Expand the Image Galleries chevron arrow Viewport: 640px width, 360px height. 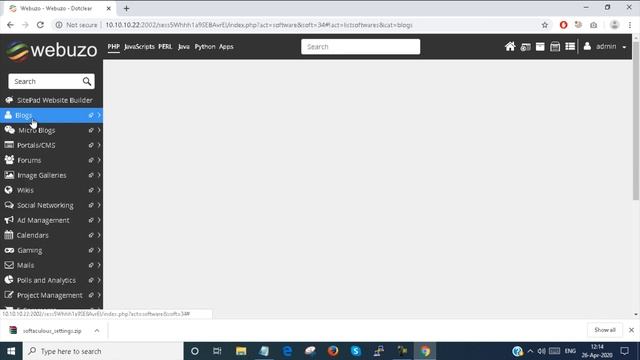(x=99, y=175)
